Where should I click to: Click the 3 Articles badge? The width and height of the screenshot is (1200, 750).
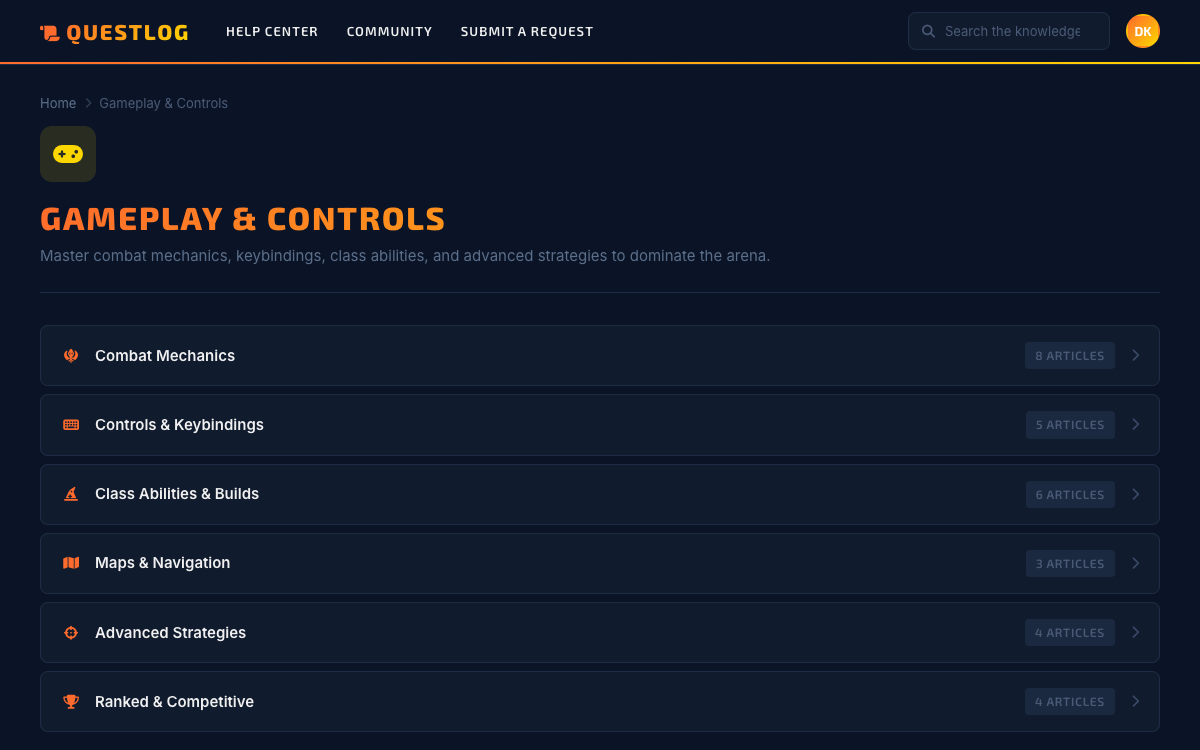coord(1070,563)
